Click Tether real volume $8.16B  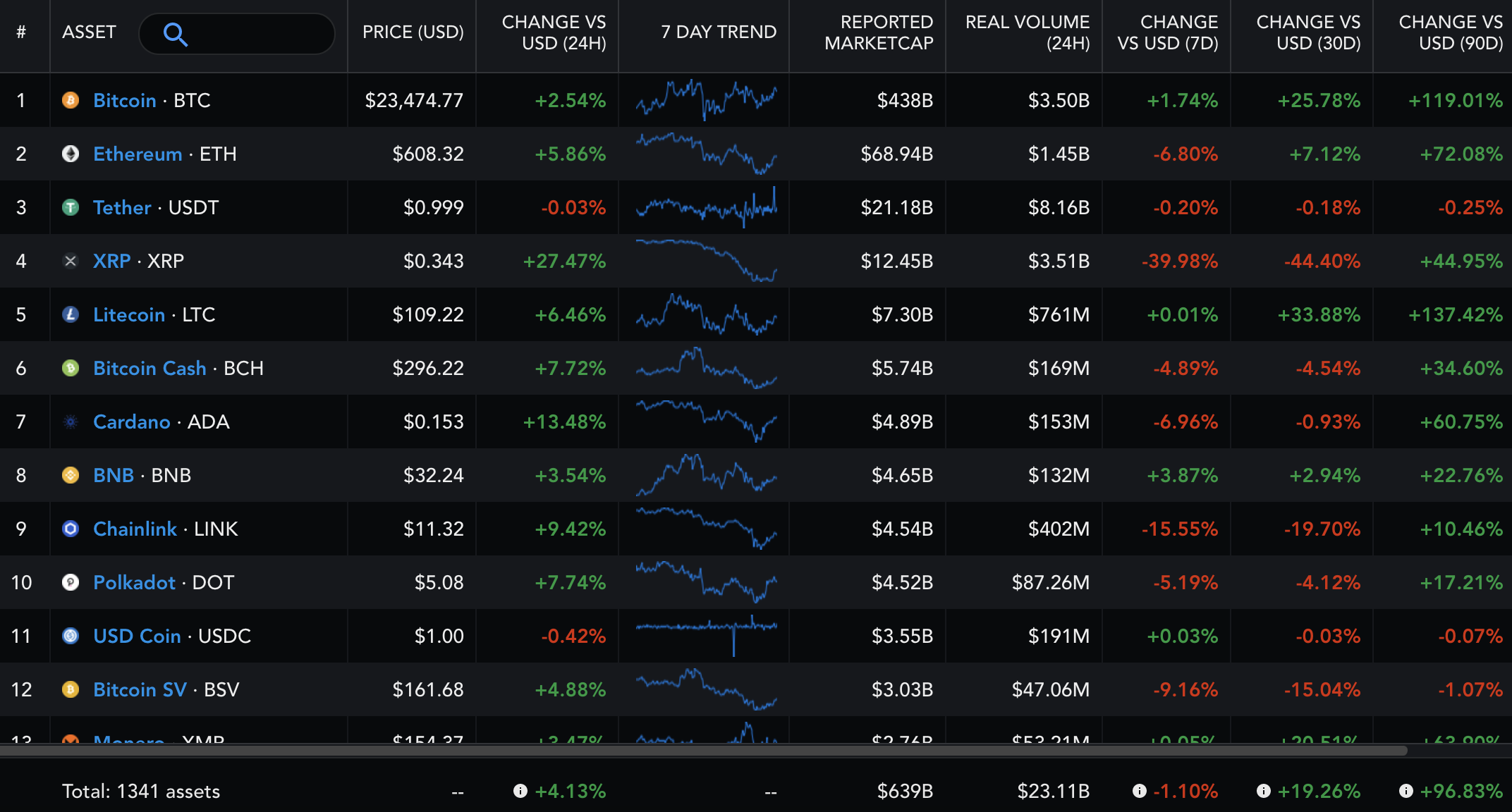pos(1059,207)
